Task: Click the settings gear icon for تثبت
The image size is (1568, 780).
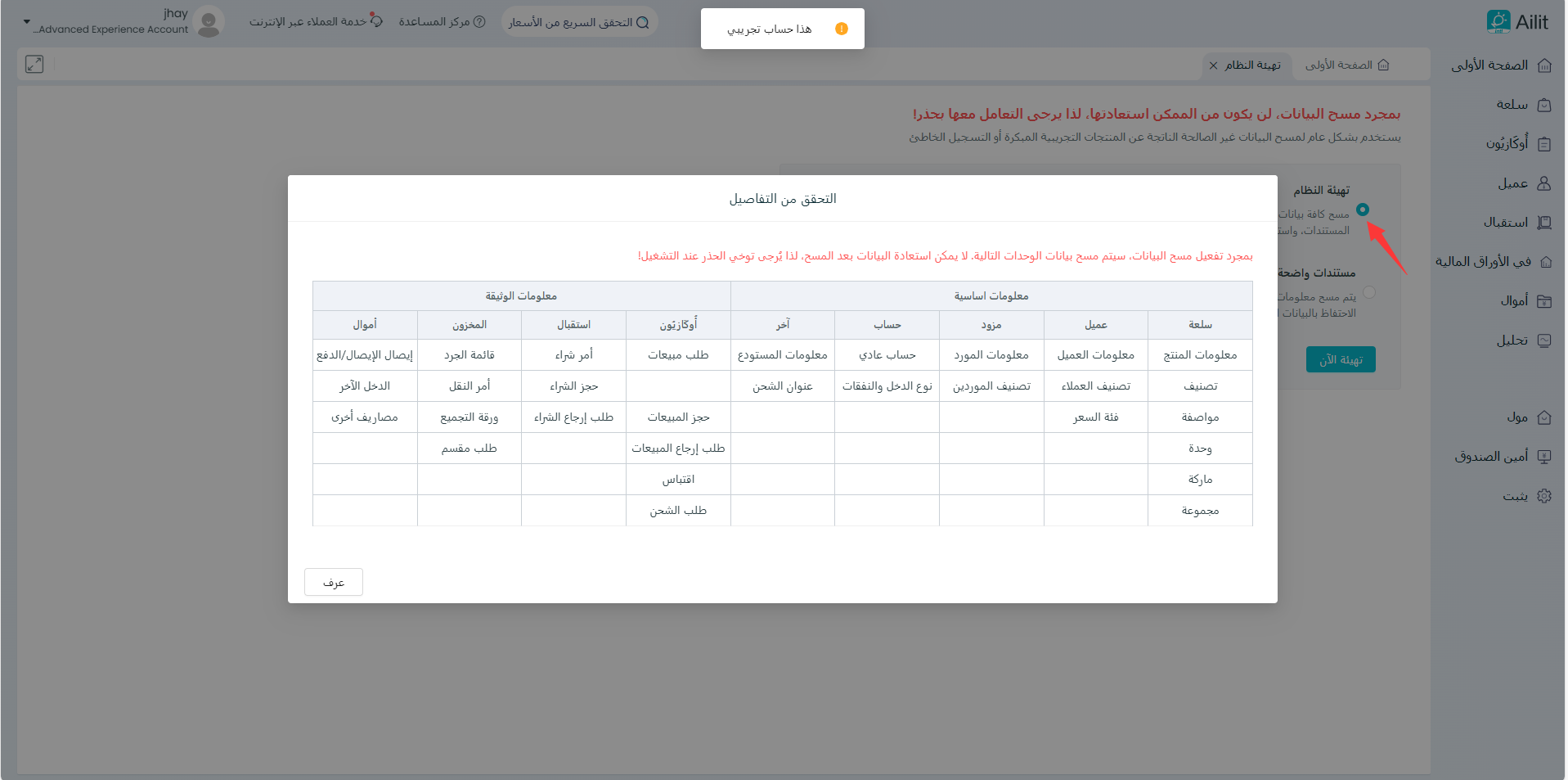Action: (x=1544, y=496)
